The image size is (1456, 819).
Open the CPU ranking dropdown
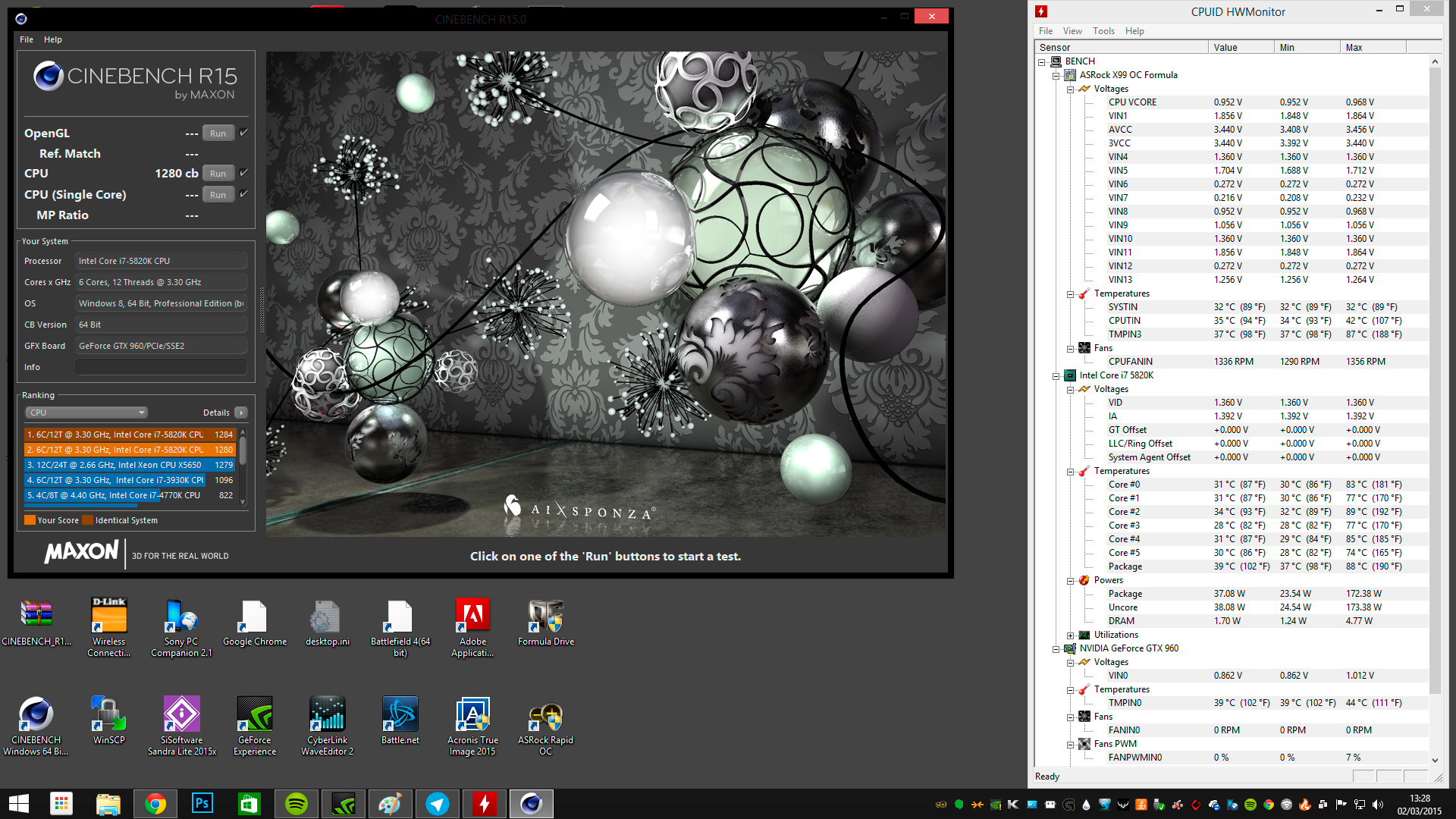click(86, 413)
